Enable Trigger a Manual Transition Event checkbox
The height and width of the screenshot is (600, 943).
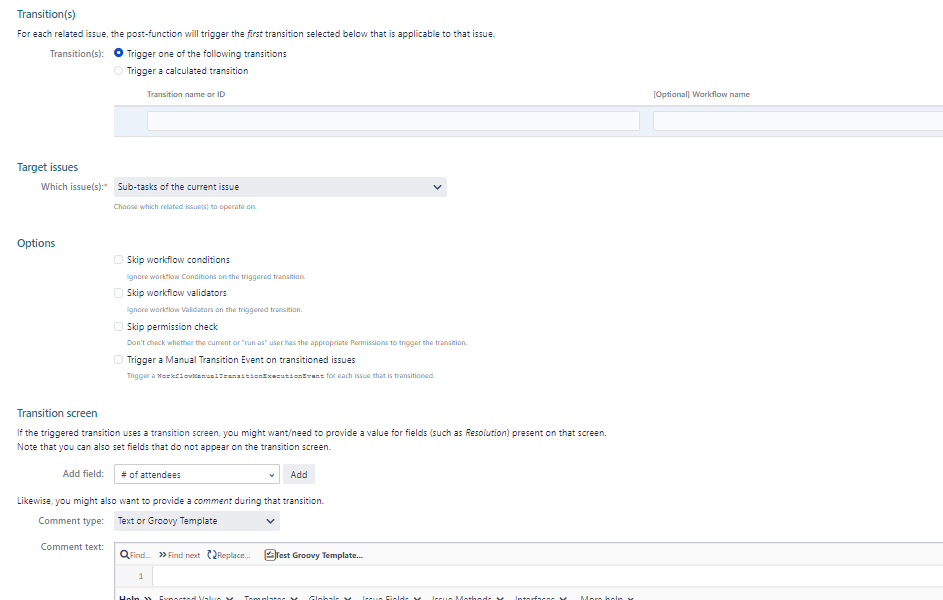click(118, 360)
